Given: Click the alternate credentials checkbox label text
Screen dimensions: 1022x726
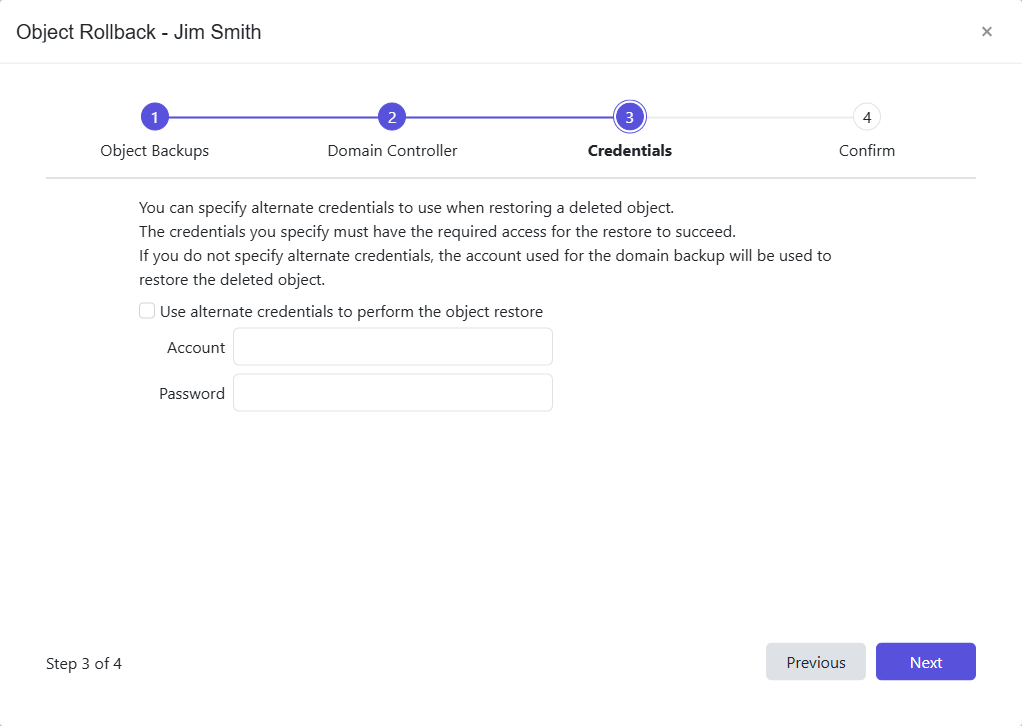Looking at the screenshot, I should pyautogui.click(x=349, y=311).
